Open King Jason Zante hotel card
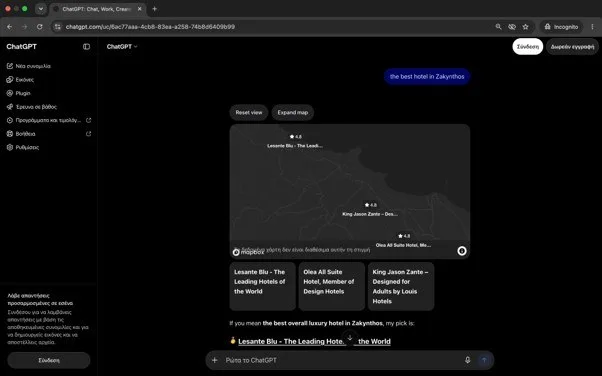The height and width of the screenshot is (376, 602). (x=401, y=286)
